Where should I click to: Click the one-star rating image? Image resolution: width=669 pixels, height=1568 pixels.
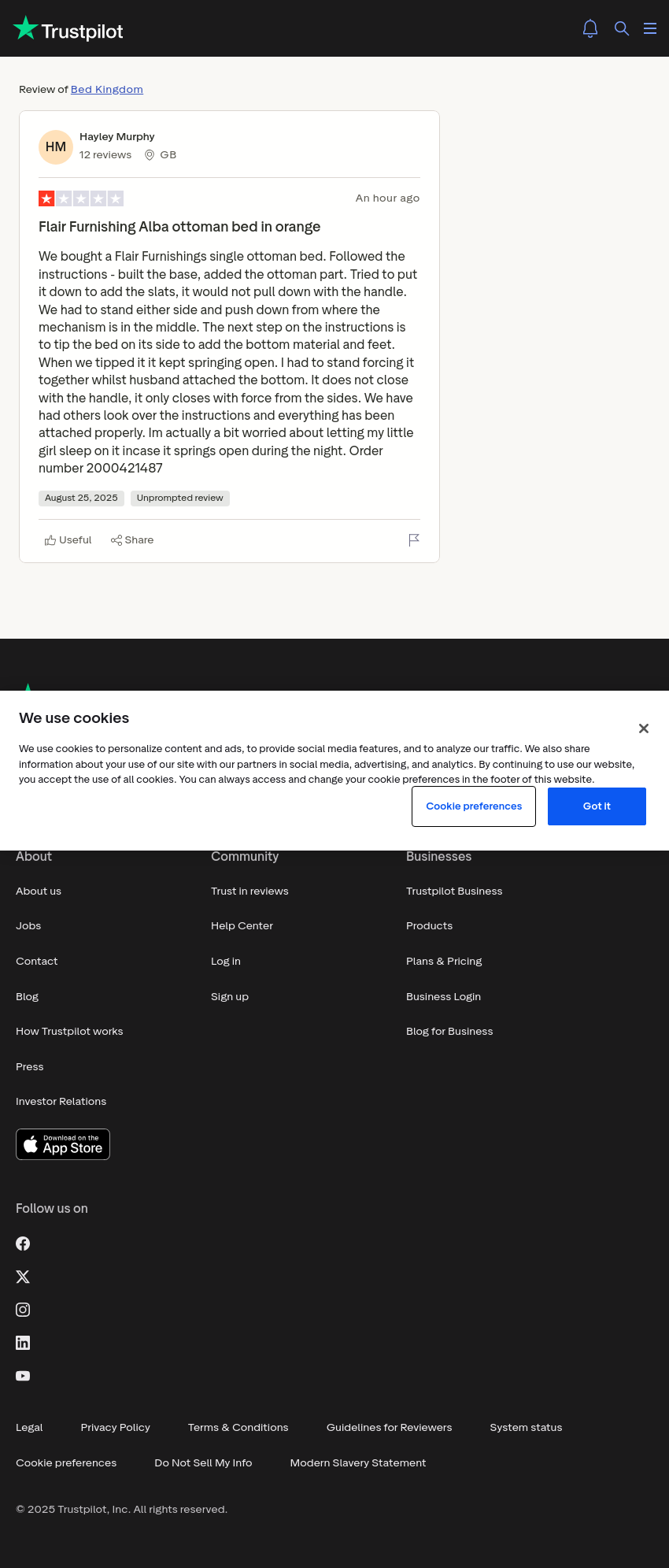tap(81, 198)
